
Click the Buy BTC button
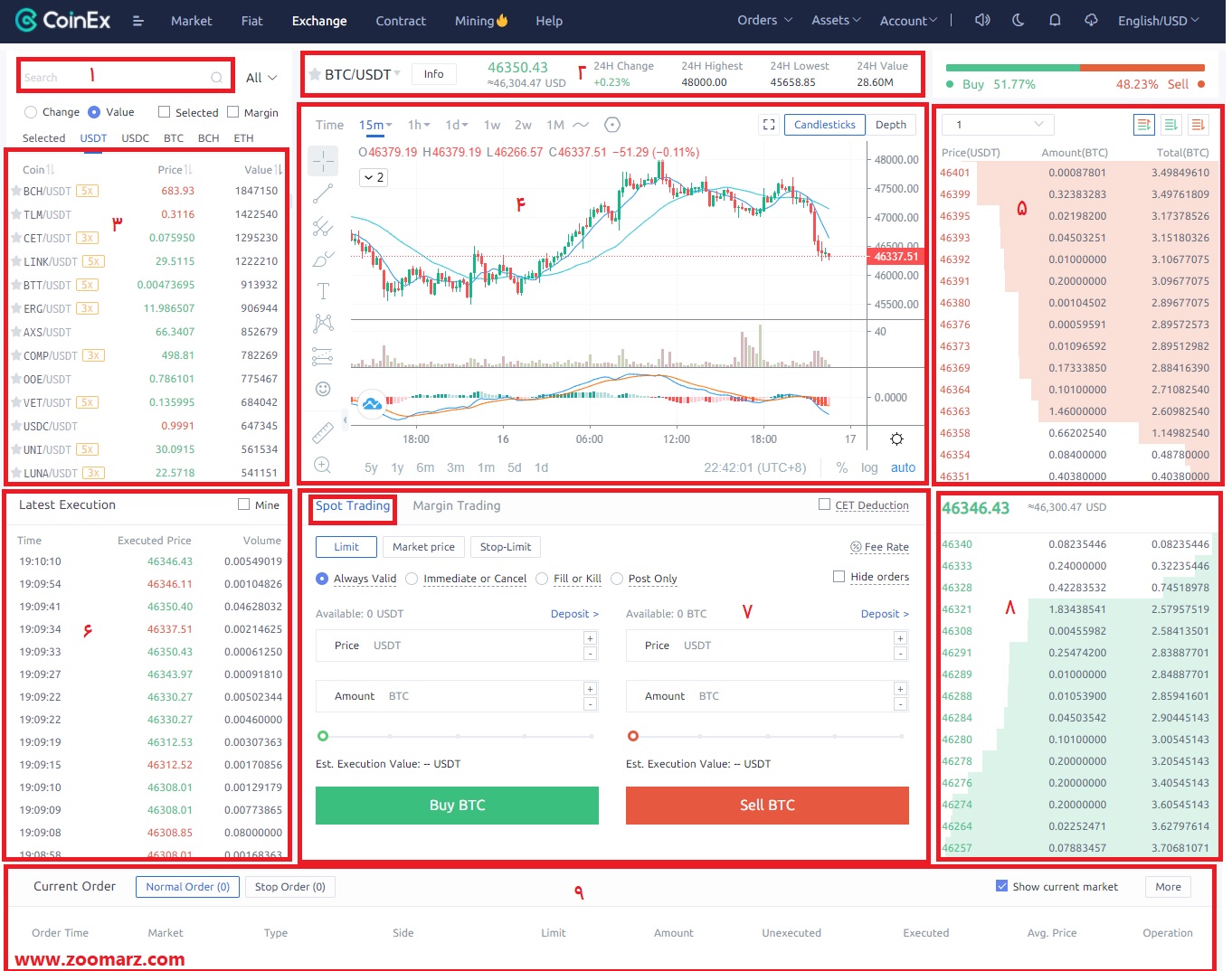coord(457,805)
